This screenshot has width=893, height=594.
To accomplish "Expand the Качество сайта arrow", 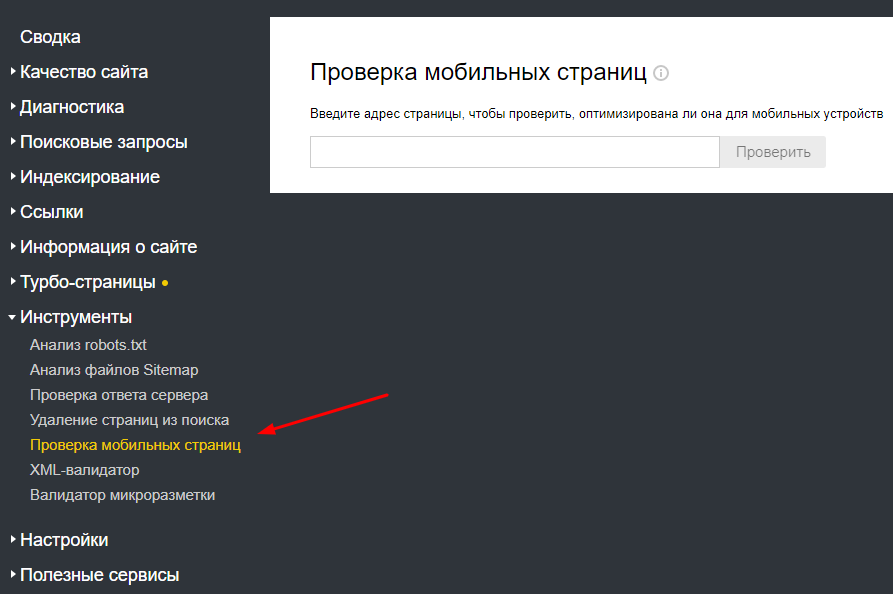I will point(13,71).
